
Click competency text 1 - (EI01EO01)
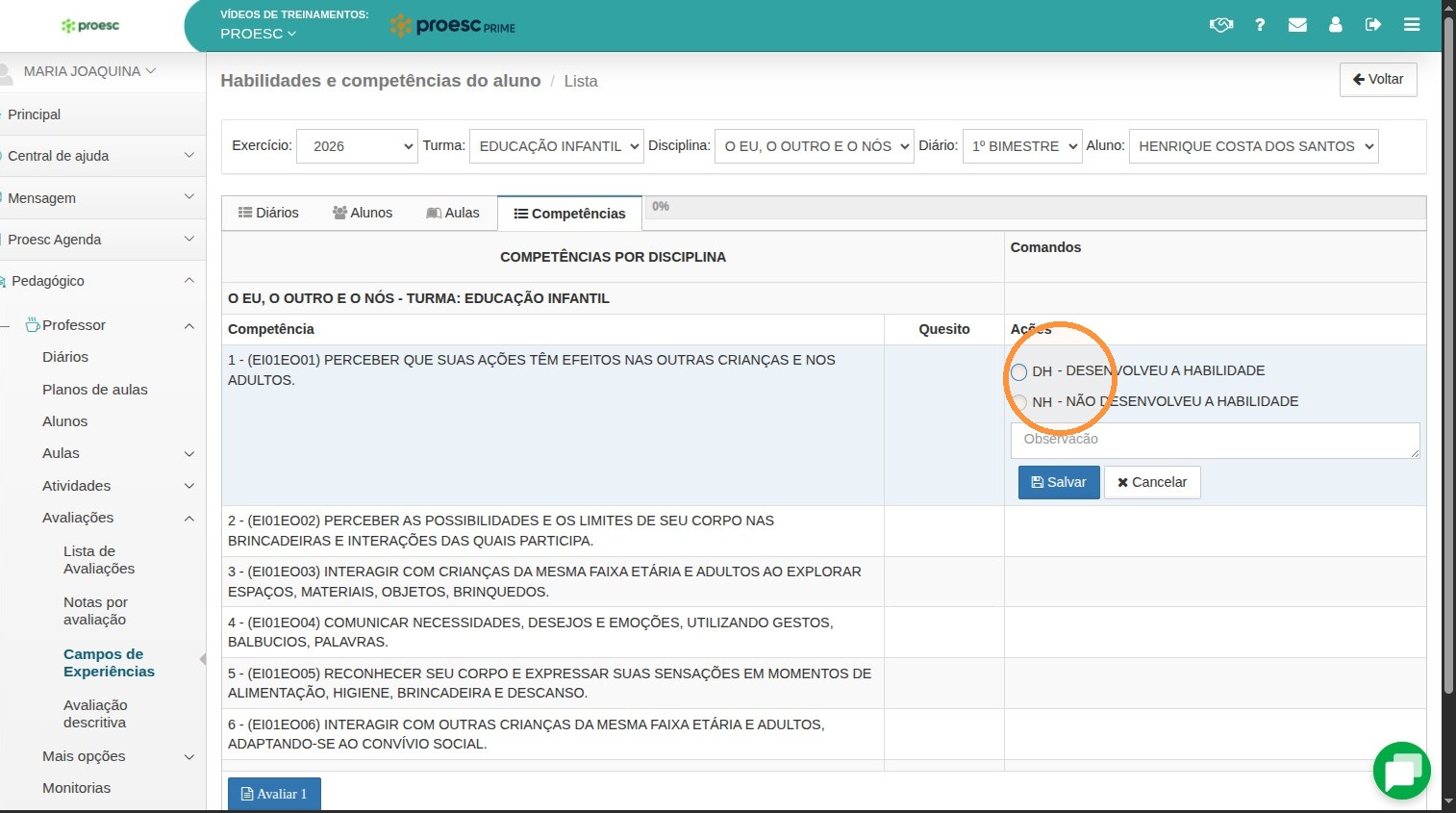(x=532, y=370)
